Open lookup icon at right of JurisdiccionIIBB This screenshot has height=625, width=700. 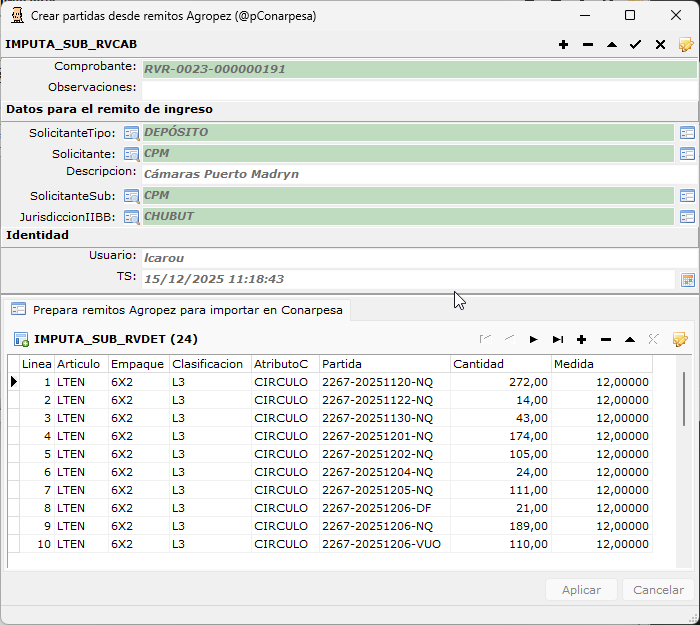(687, 217)
